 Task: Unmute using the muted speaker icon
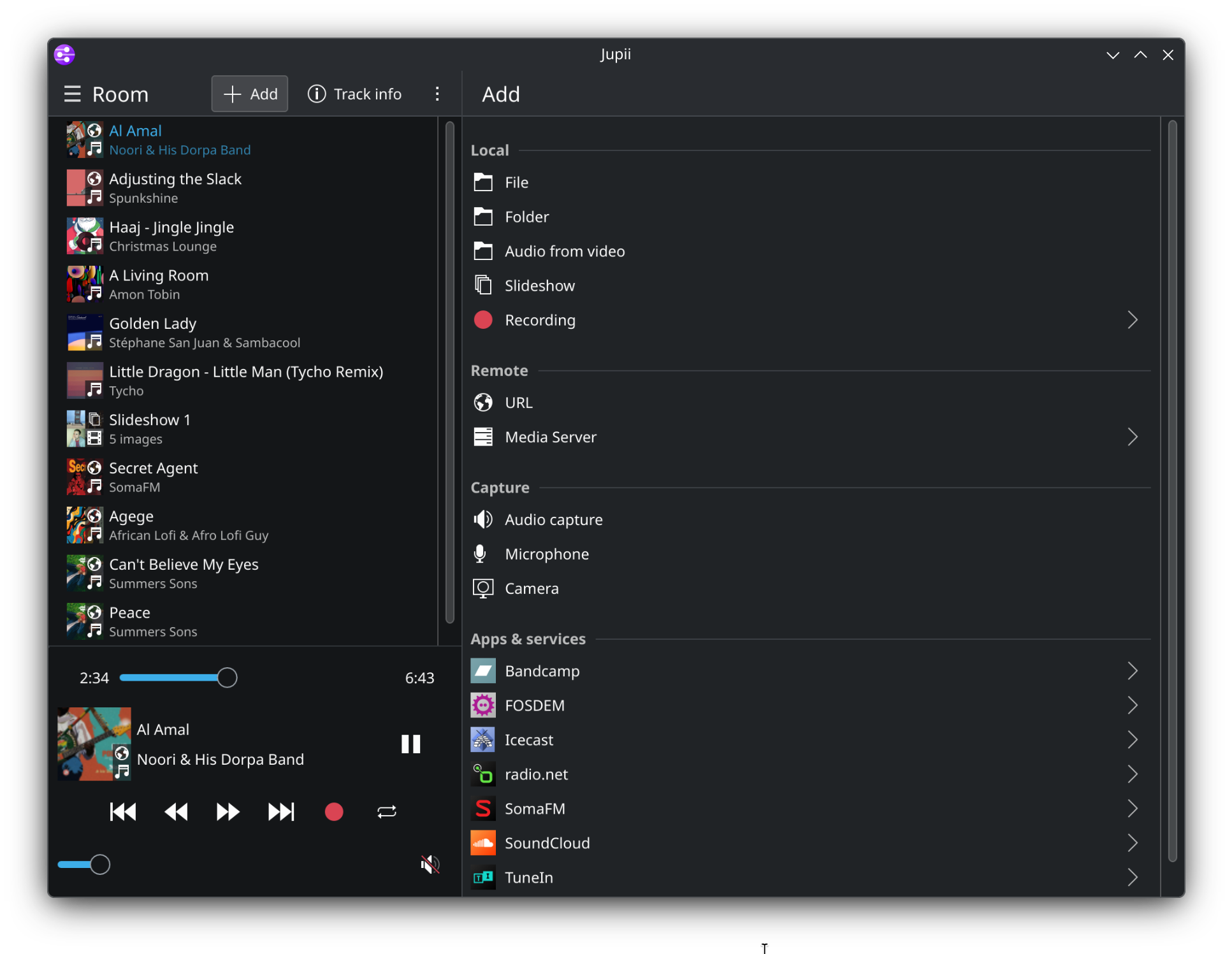430,864
